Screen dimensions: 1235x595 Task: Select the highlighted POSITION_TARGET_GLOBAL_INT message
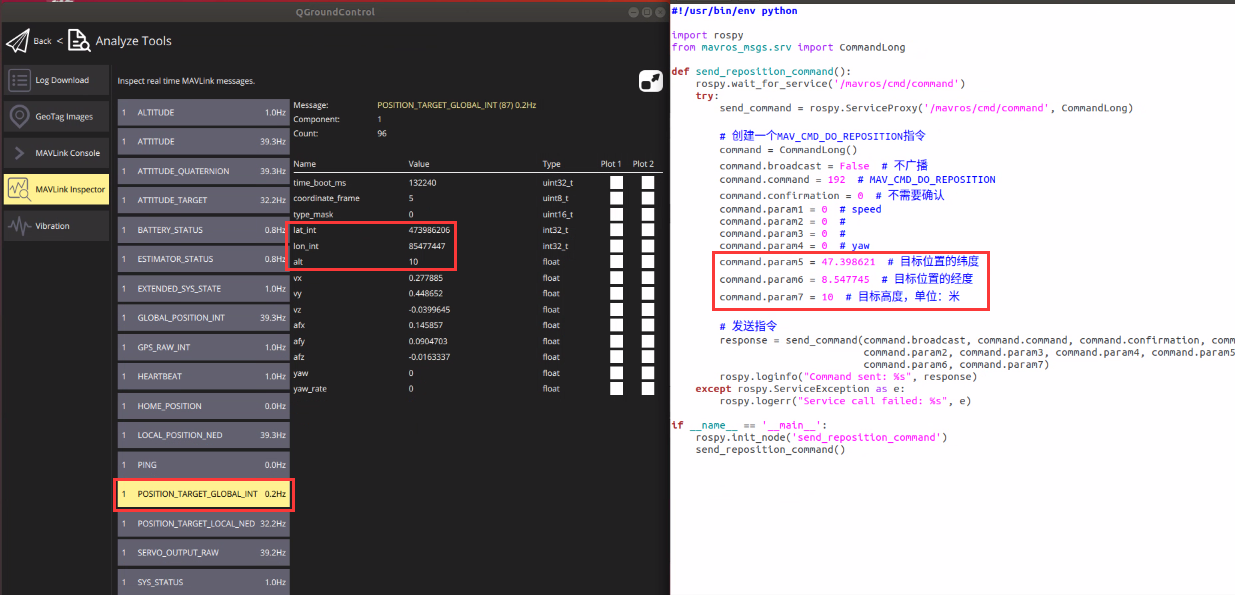(203, 493)
